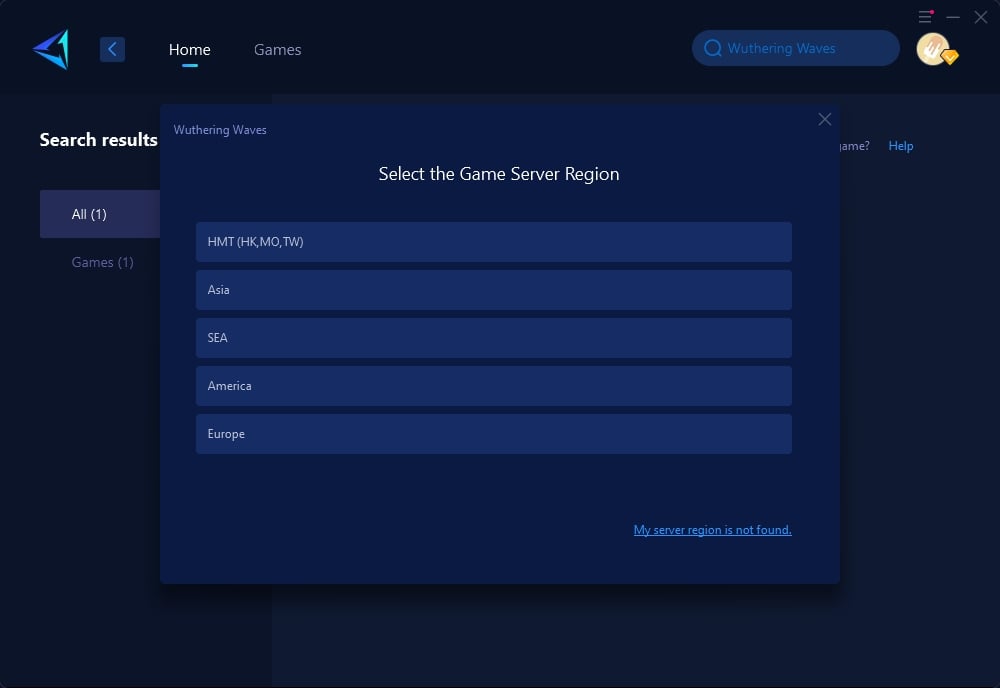
Task: Click the search magnifier icon
Action: (712, 48)
